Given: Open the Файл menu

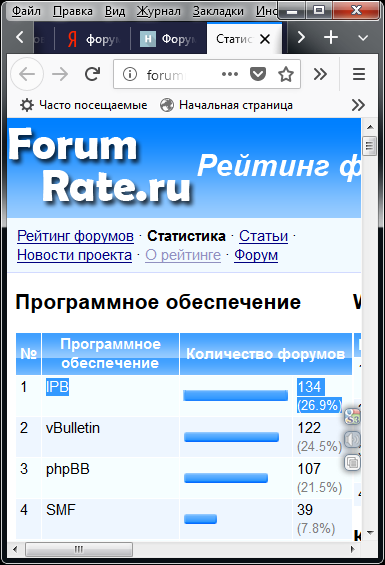Looking at the screenshot, I should (26, 11).
